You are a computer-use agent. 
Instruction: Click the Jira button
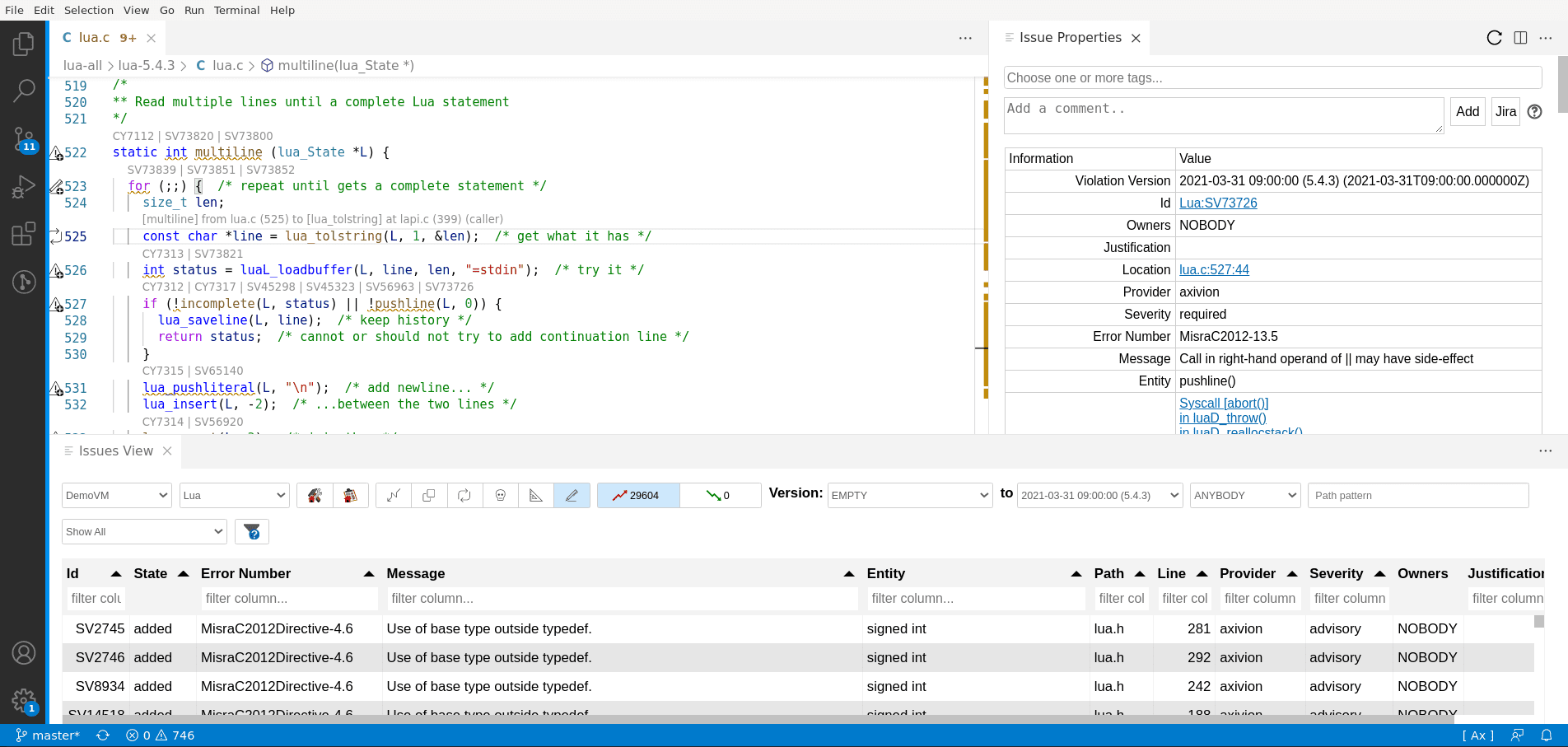click(1505, 112)
